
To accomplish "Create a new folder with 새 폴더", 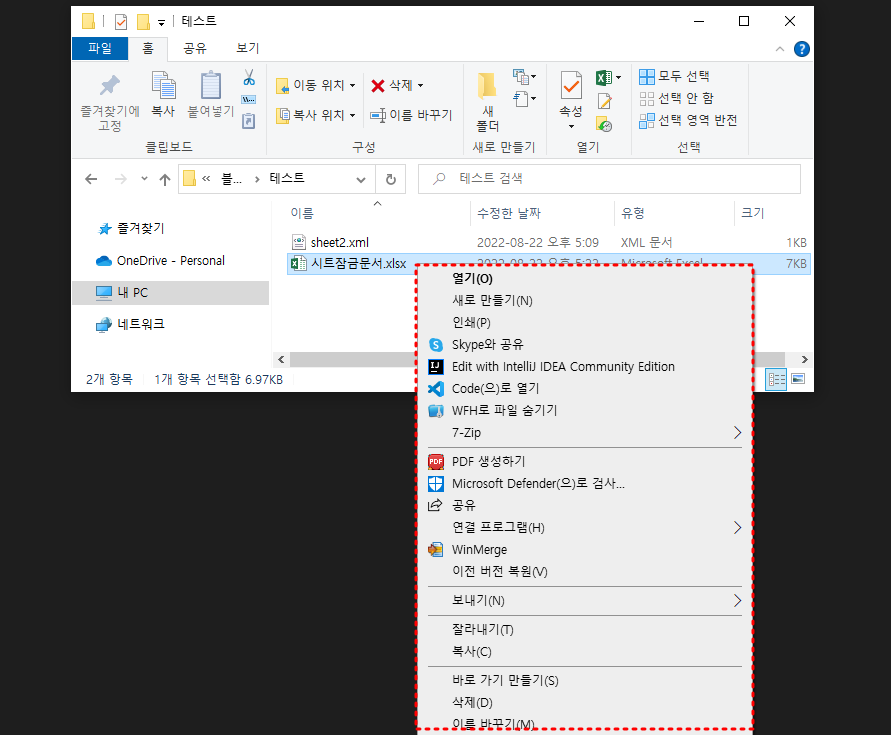I will coord(487,102).
